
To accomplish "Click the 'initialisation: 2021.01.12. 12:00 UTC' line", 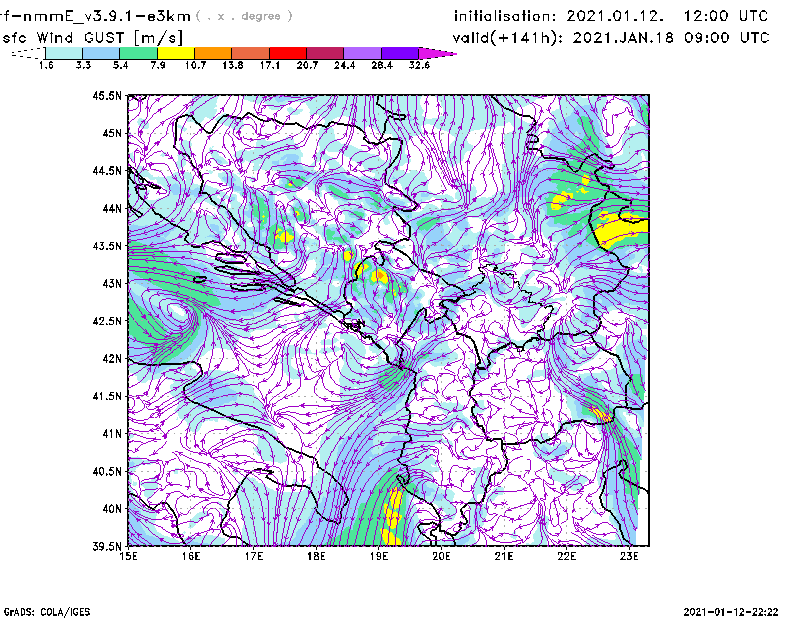I will pyautogui.click(x=611, y=16).
